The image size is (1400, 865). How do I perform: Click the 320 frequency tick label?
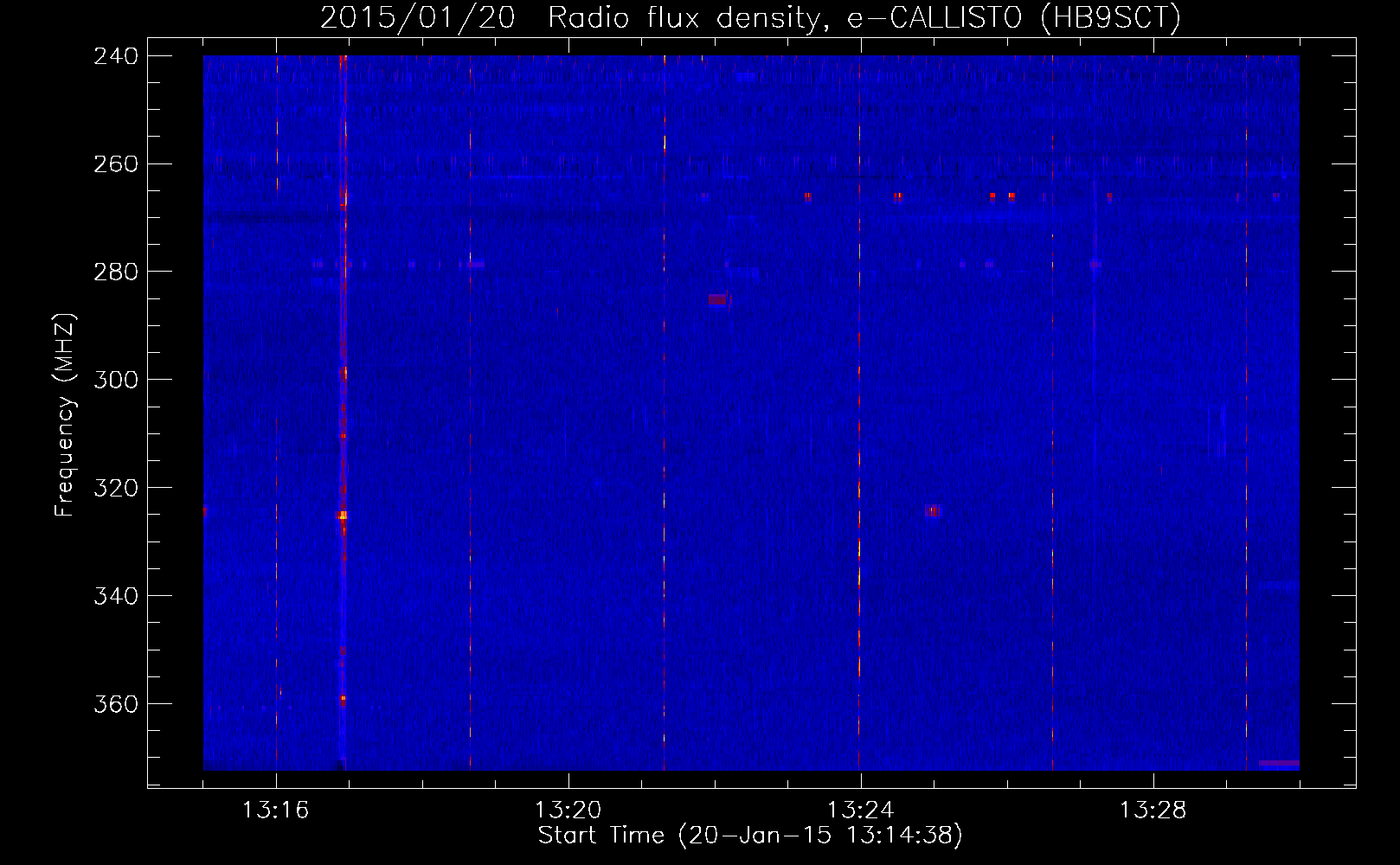(x=115, y=488)
